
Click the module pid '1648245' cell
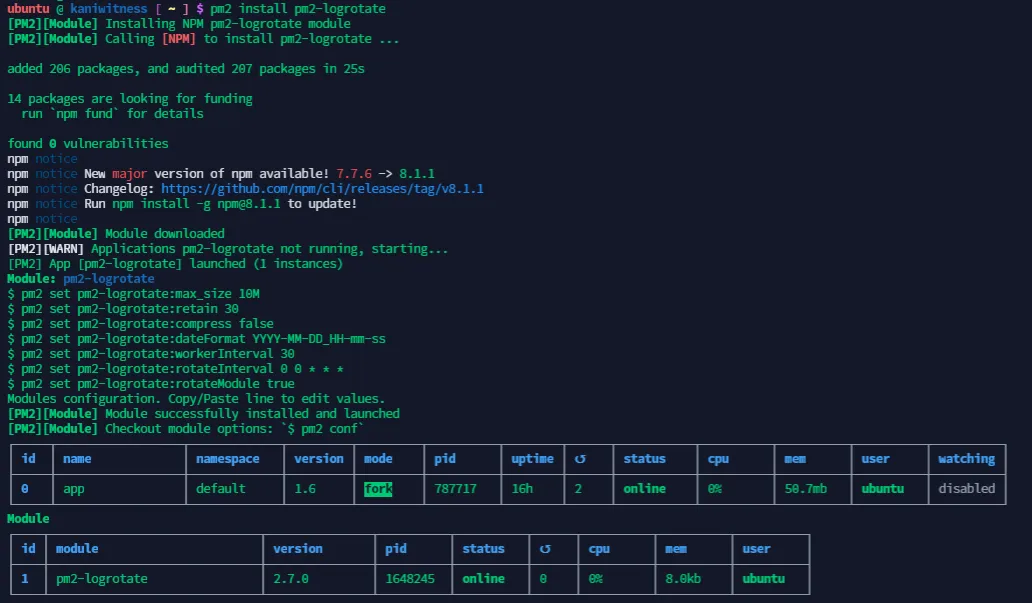tap(410, 579)
